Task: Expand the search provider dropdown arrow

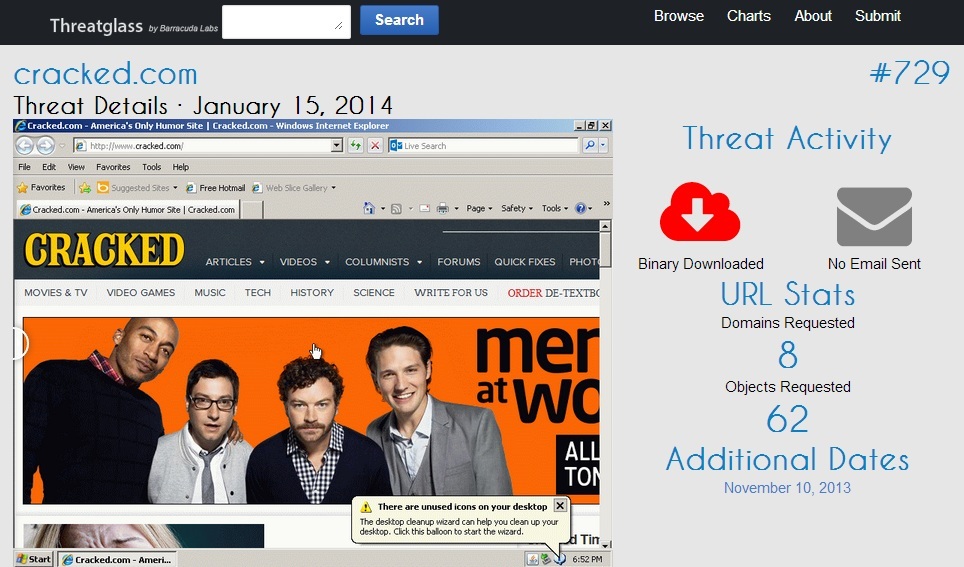Action: 603,146
